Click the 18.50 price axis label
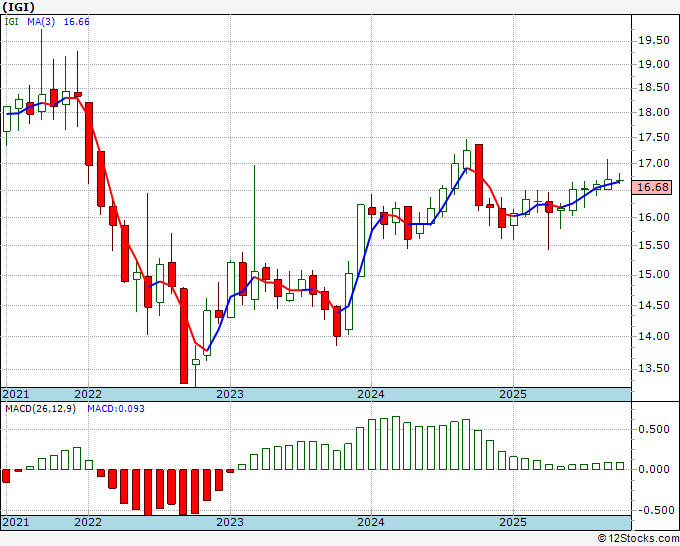The height and width of the screenshot is (546, 680). coord(654,88)
